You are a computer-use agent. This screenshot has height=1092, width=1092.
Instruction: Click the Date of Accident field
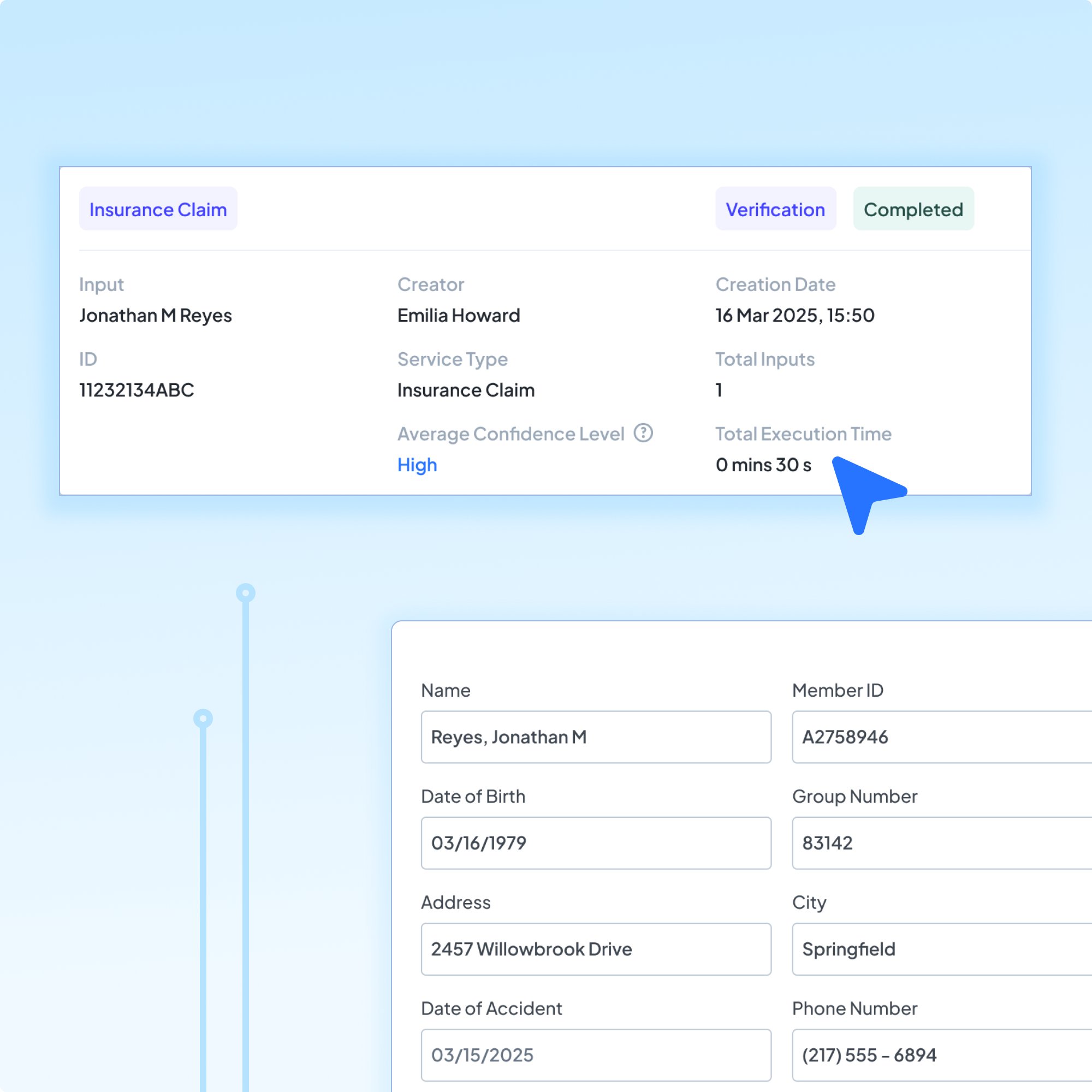tap(596, 1055)
